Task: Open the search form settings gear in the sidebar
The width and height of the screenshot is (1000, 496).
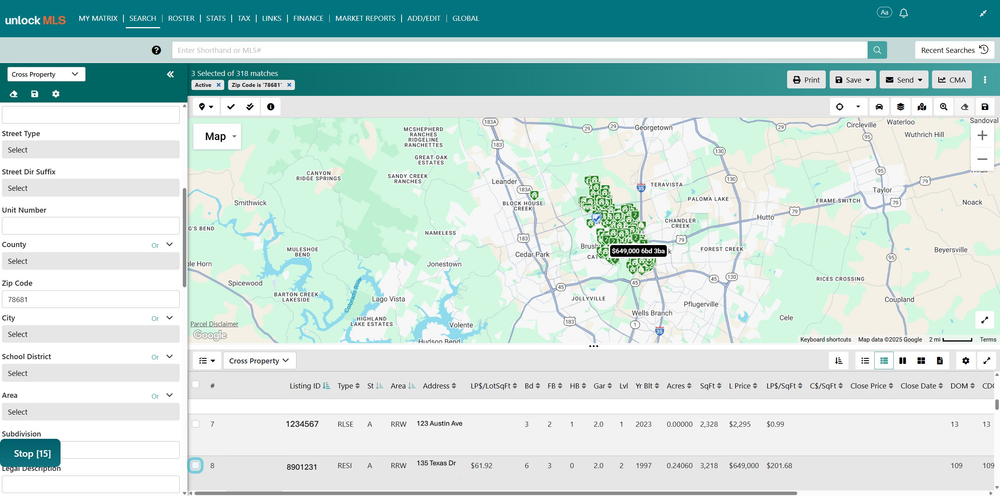Action: point(55,94)
